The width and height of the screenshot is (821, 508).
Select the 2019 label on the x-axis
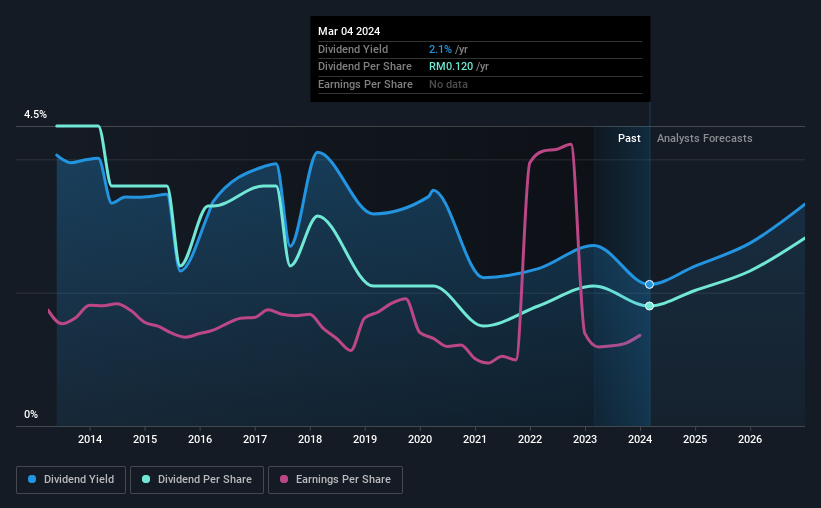(x=365, y=439)
